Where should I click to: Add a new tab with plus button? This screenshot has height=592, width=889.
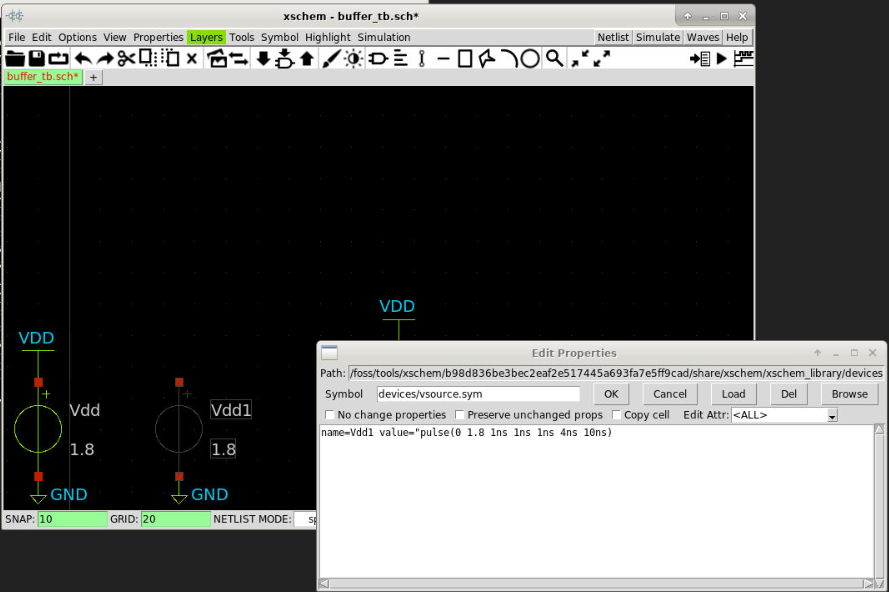click(94, 77)
